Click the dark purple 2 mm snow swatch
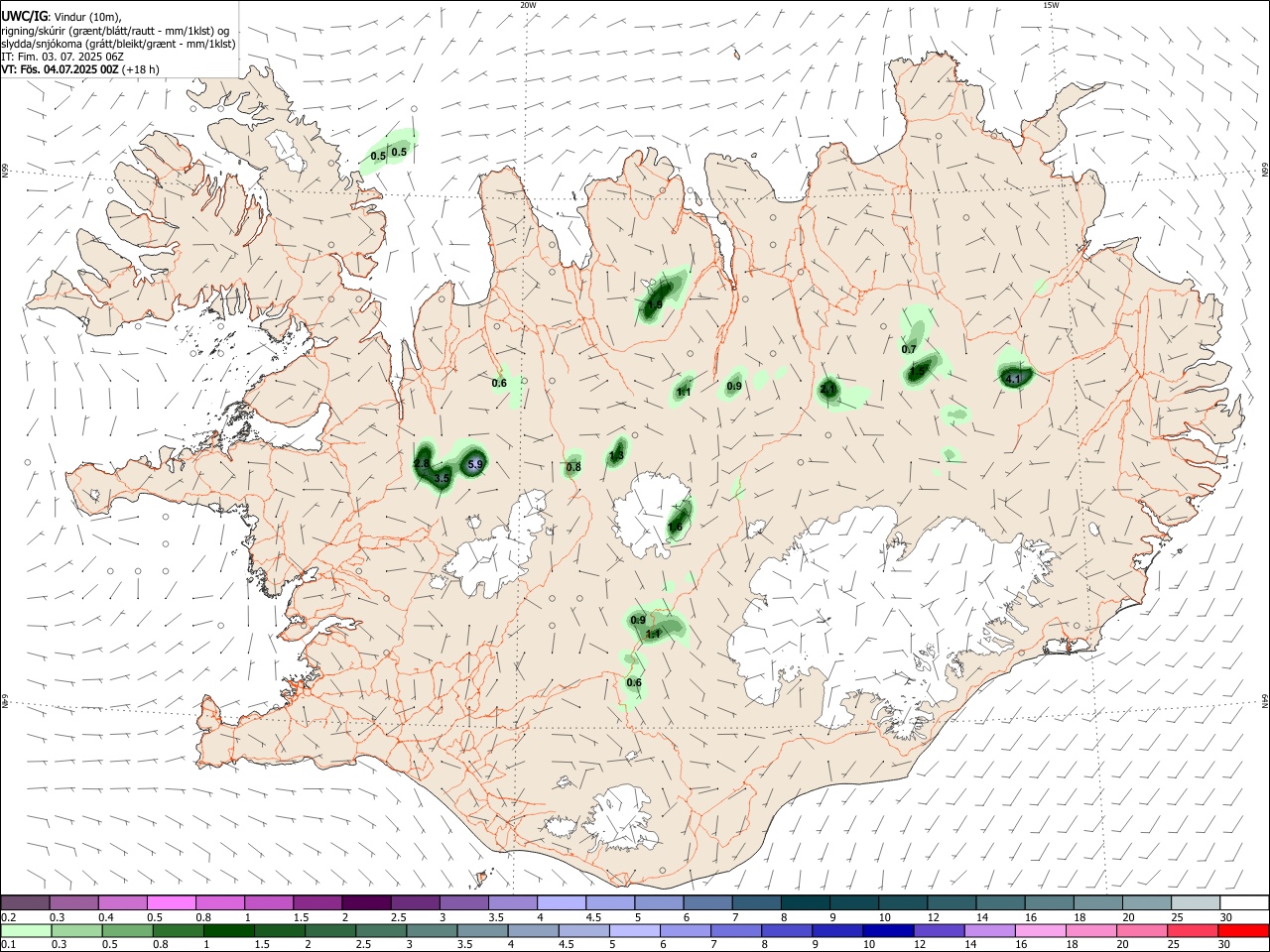1270x952 pixels. click(x=366, y=902)
